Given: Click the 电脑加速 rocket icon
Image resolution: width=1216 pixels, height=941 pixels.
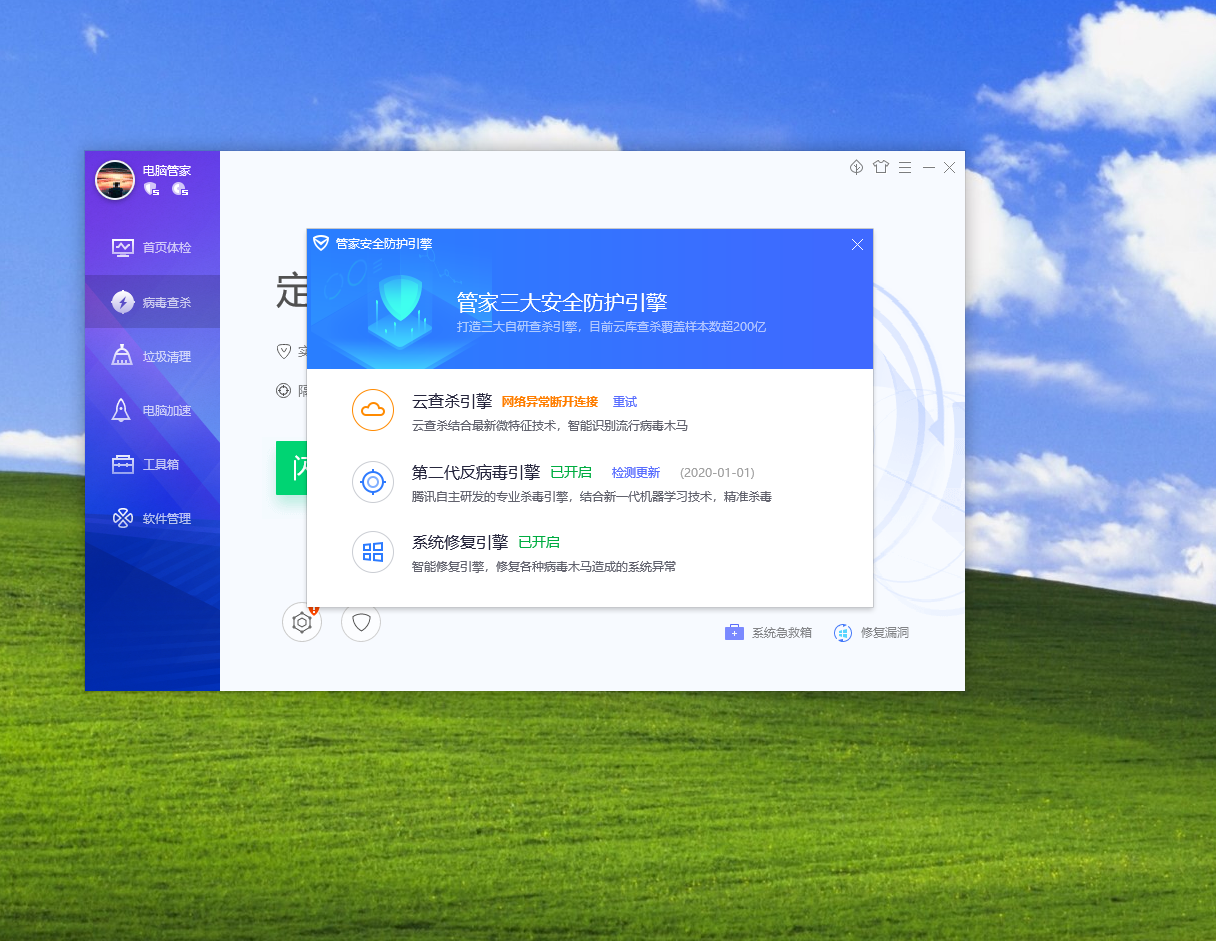Looking at the screenshot, I should click(122, 410).
